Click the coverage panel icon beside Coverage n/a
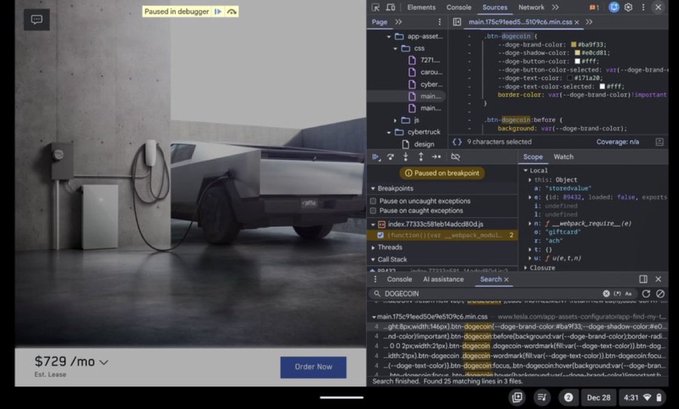Viewport: 679px width, 409px height. click(x=659, y=142)
